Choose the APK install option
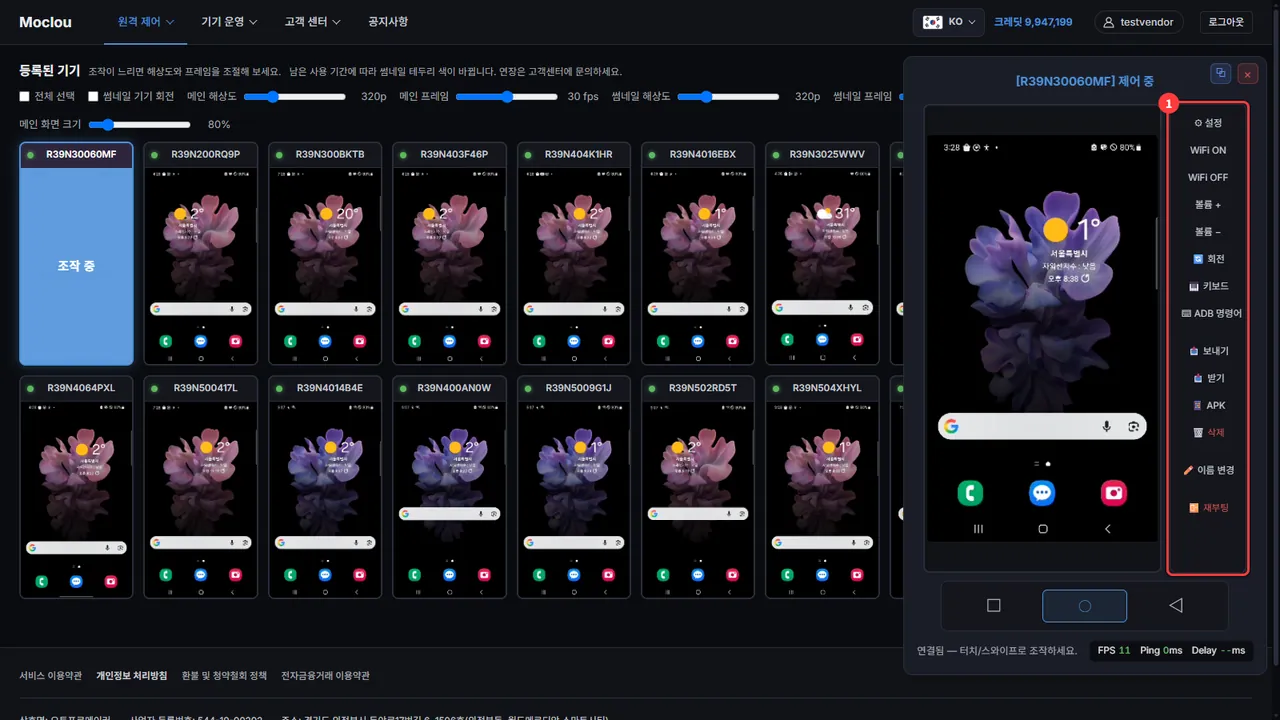The width and height of the screenshot is (1280, 720). point(1208,405)
